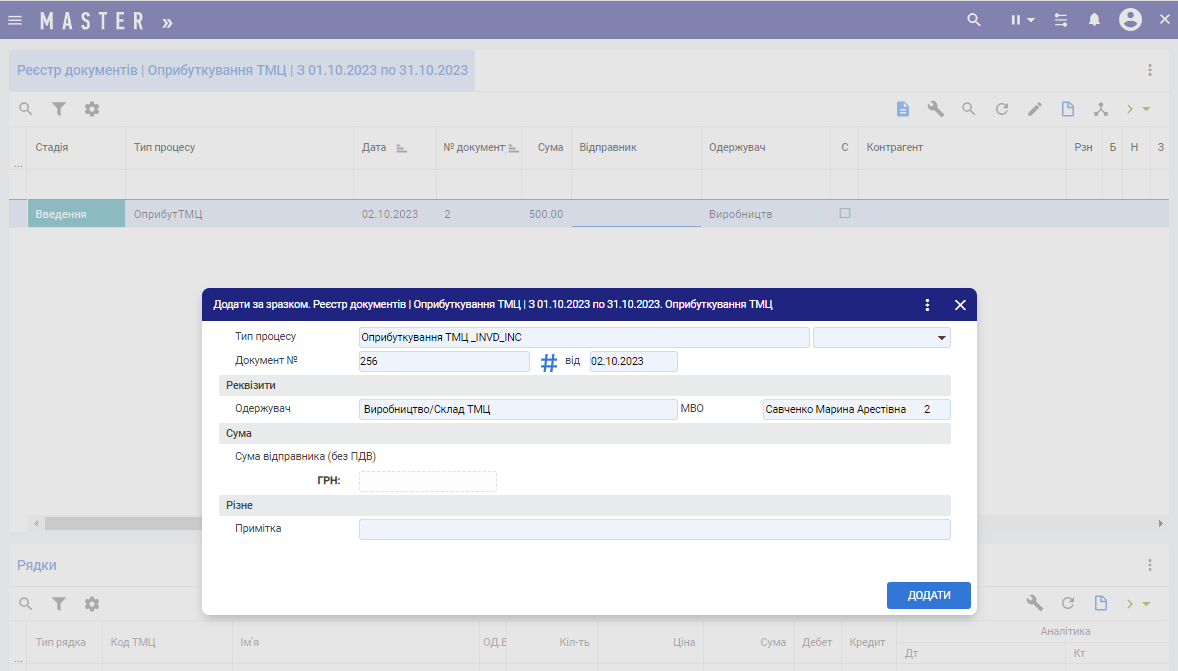
Task: Click the horizontal scrollbar under the registry table
Action: click(120, 523)
